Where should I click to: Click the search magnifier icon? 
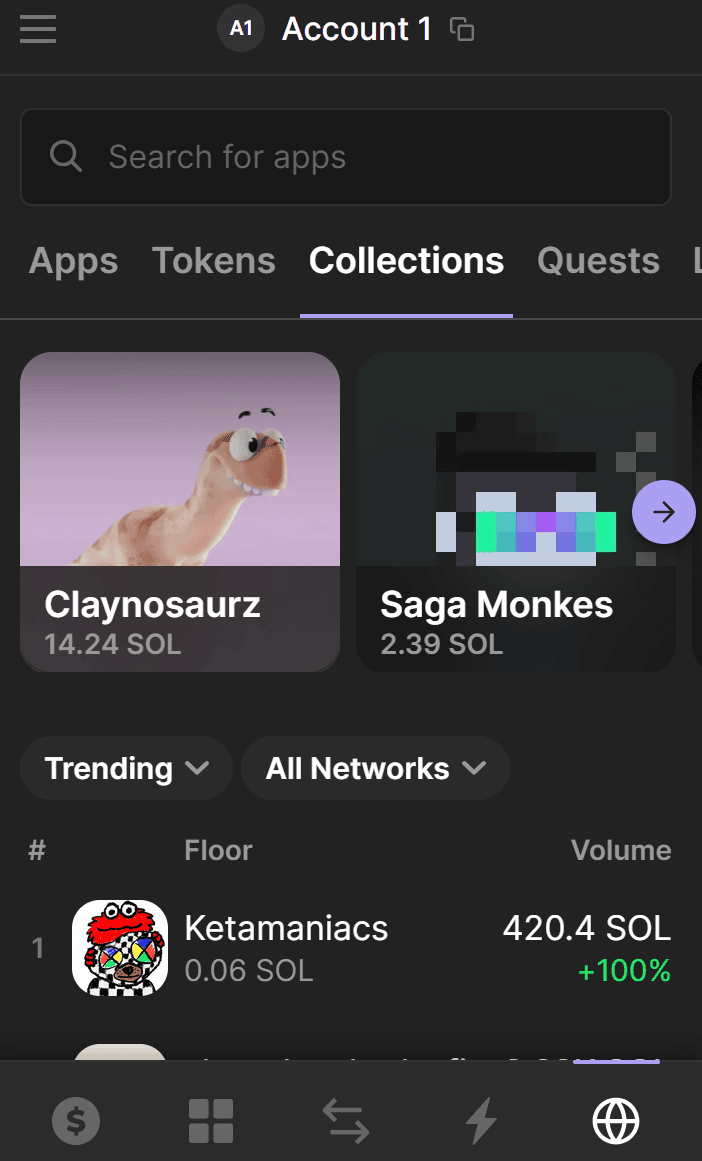66,157
